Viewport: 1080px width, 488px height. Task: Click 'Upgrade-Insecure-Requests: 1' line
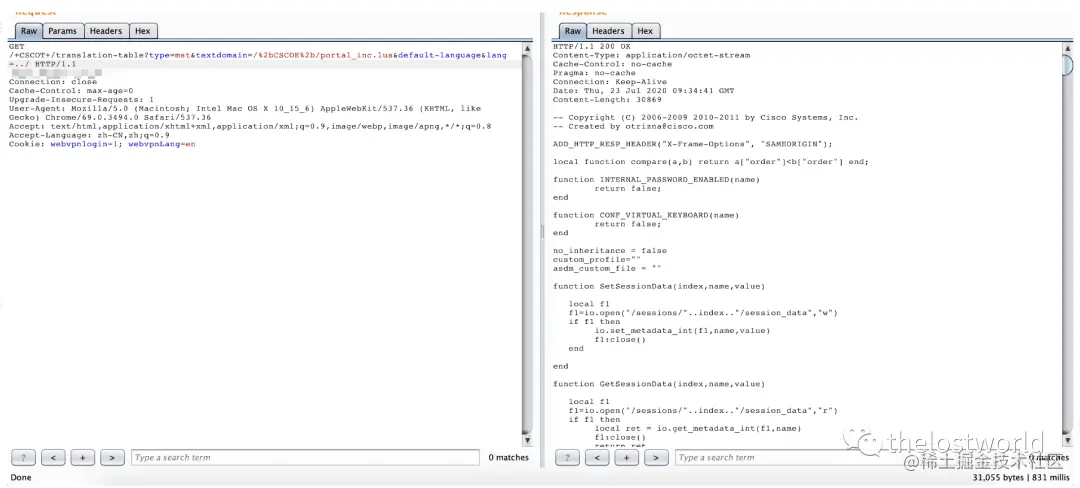(x=81, y=100)
